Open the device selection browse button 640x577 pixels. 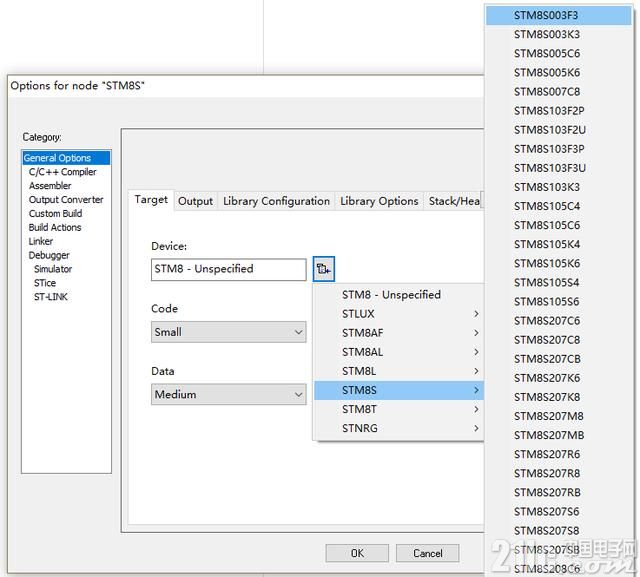pos(324,269)
